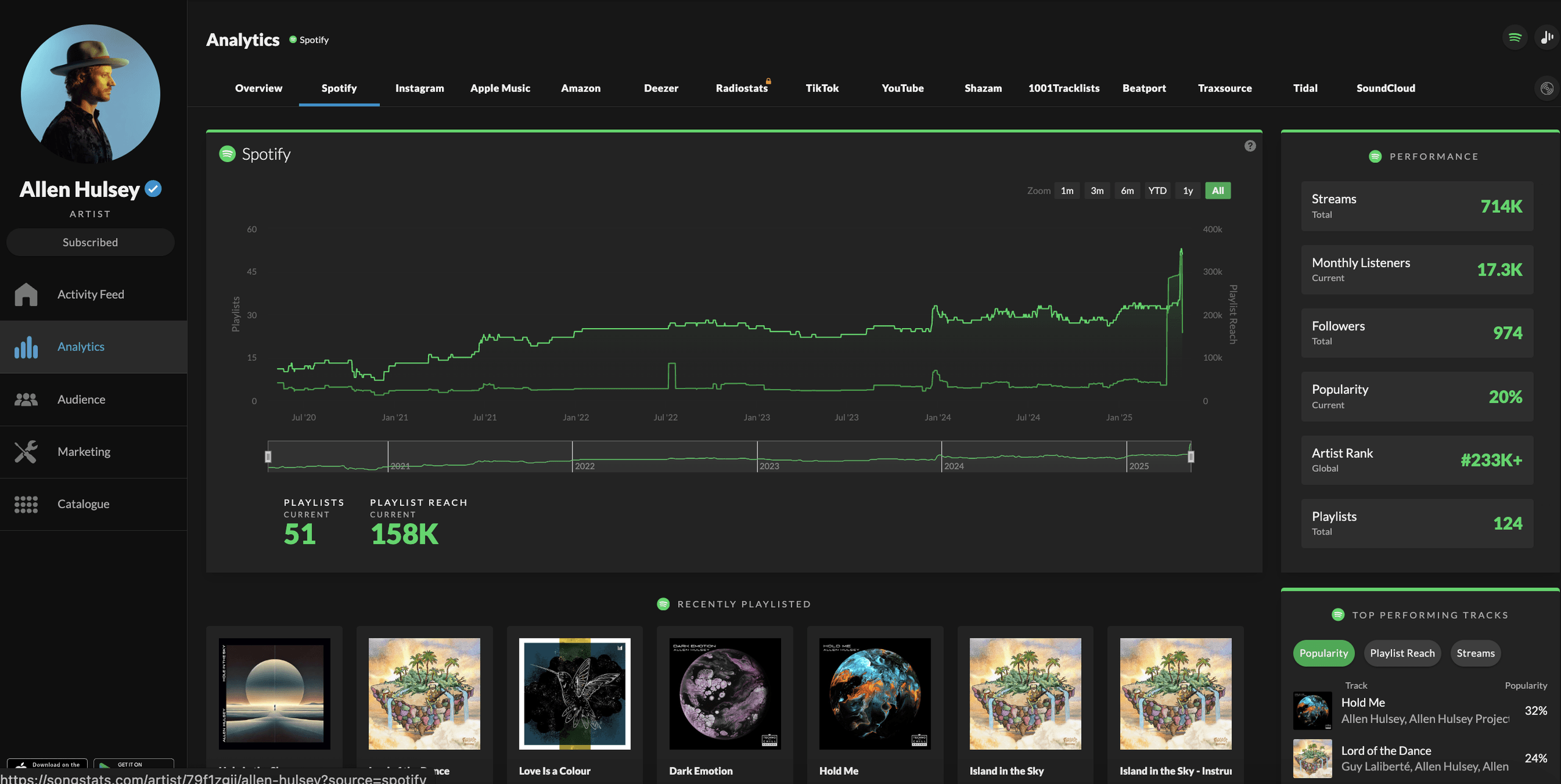Screen dimensions: 1561x784
Task: Open Dark Emotion album cover
Action: (725, 694)
